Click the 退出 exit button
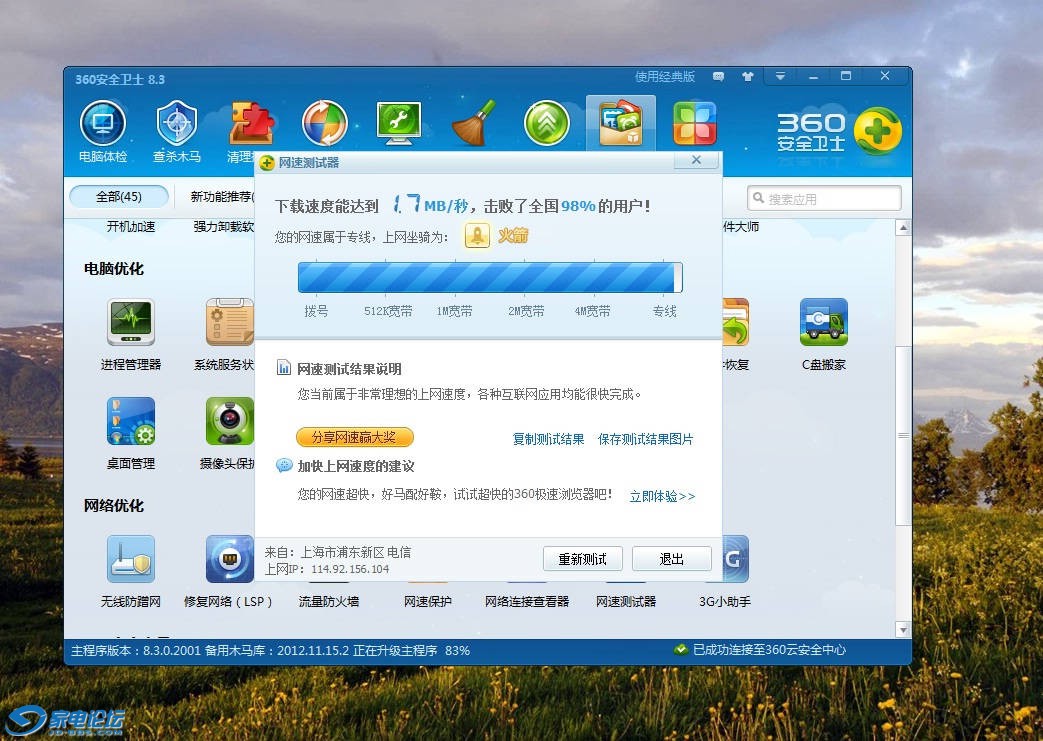The height and width of the screenshot is (741, 1043). pos(672,559)
